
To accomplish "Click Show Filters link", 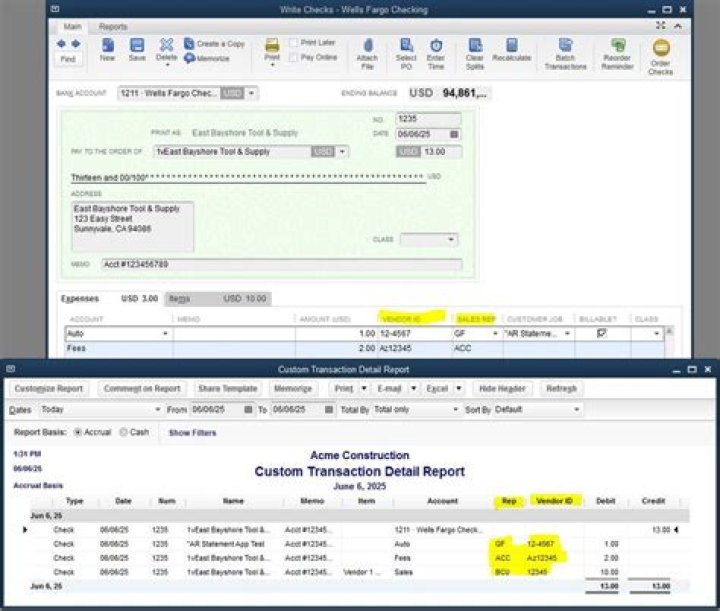I will point(192,432).
